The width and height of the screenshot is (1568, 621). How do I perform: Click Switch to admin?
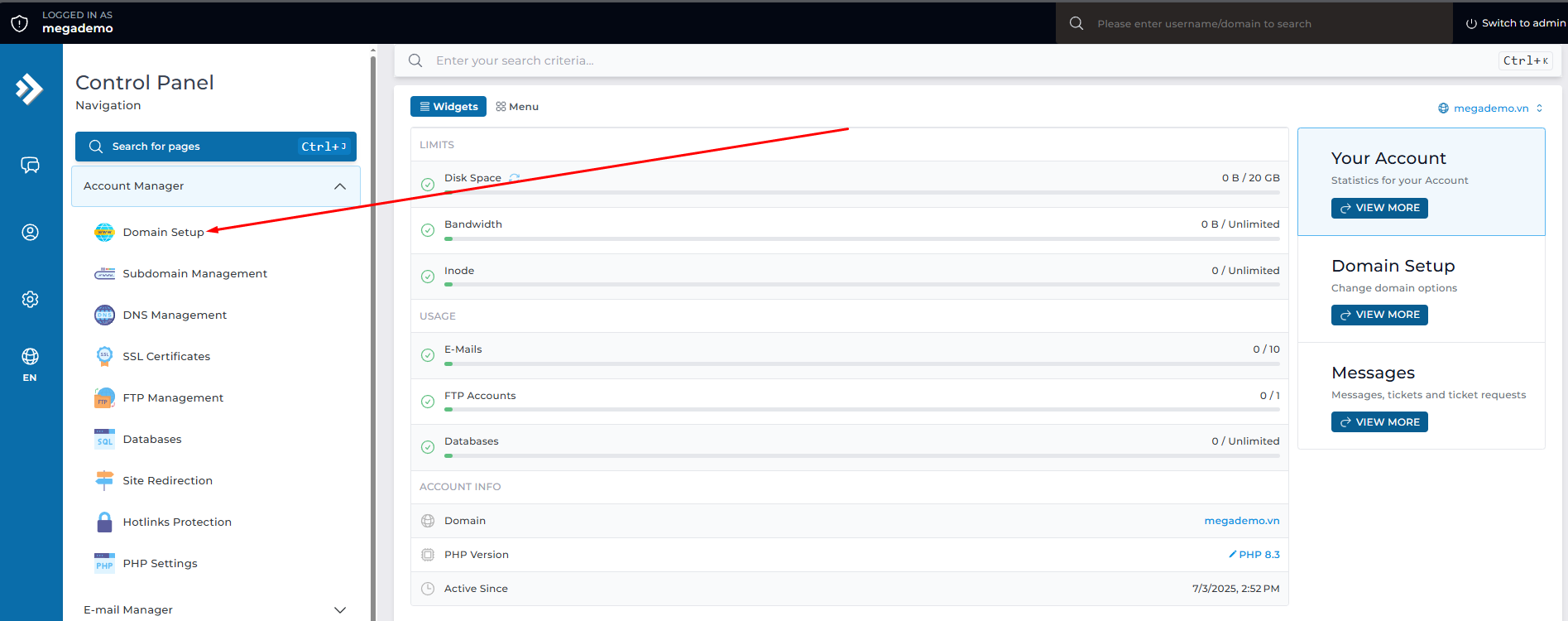click(1515, 23)
